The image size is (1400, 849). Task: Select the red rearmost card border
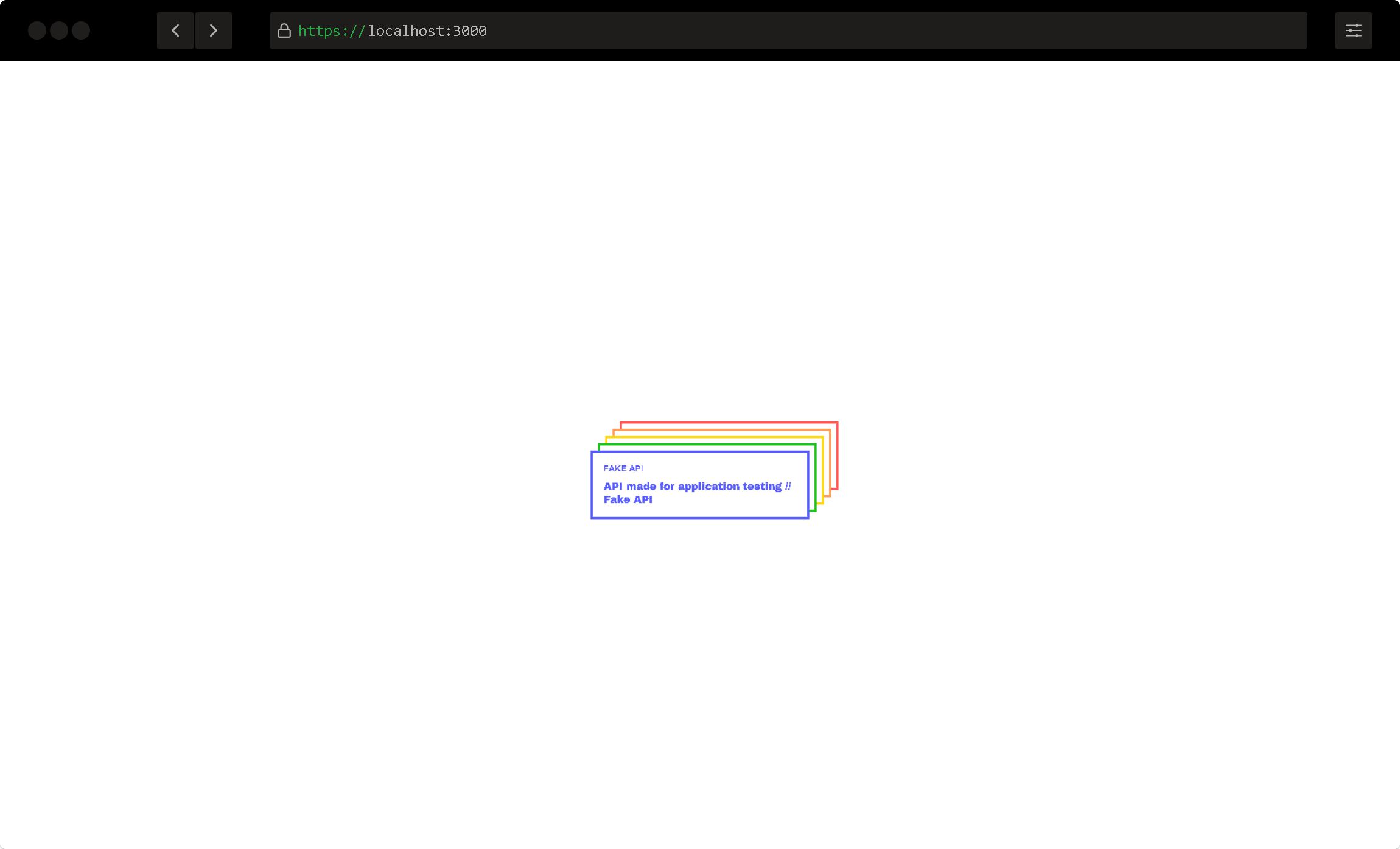tap(730, 422)
